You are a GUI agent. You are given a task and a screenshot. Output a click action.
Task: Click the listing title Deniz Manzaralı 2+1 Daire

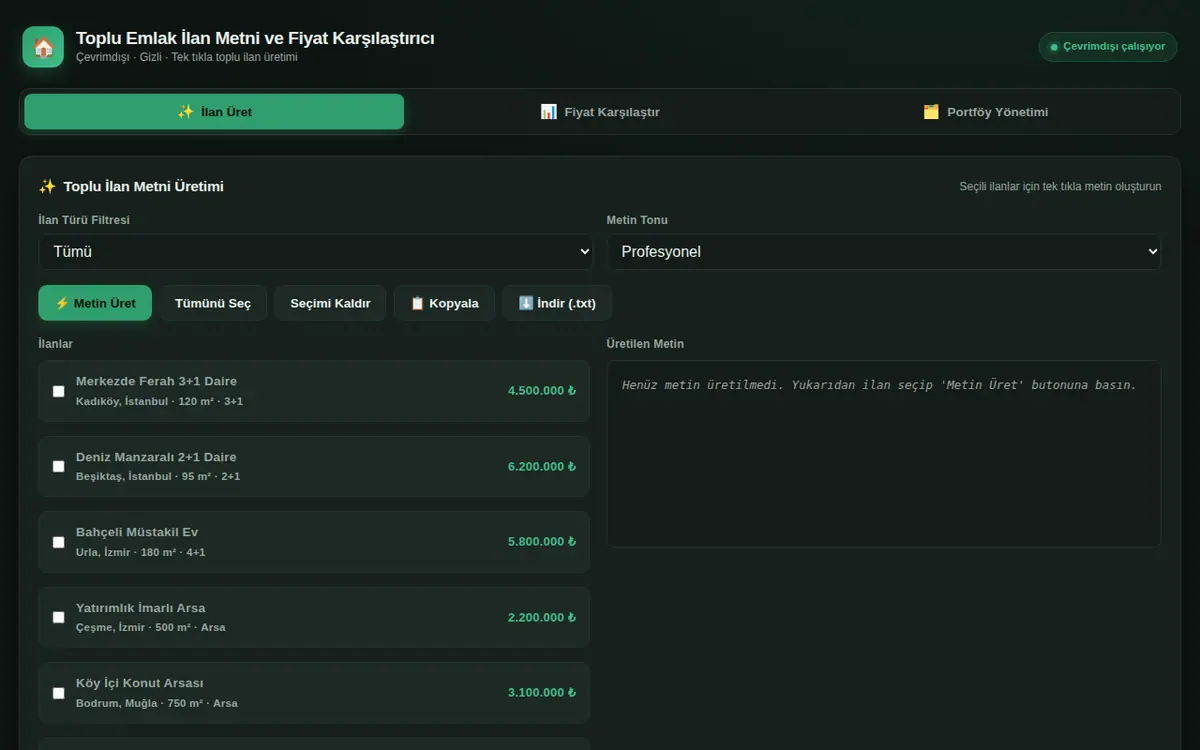pos(156,457)
